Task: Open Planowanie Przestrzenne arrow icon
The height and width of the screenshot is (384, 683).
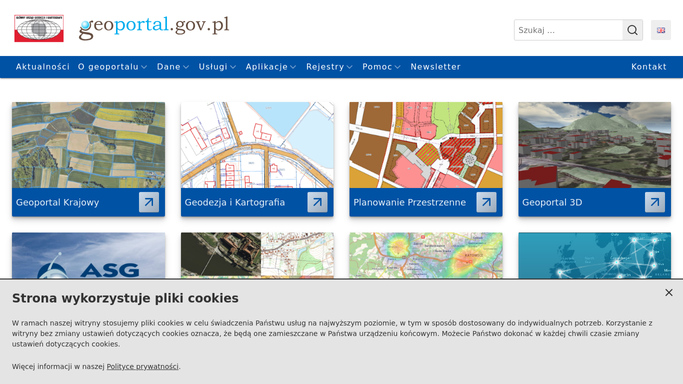Action: (x=486, y=202)
